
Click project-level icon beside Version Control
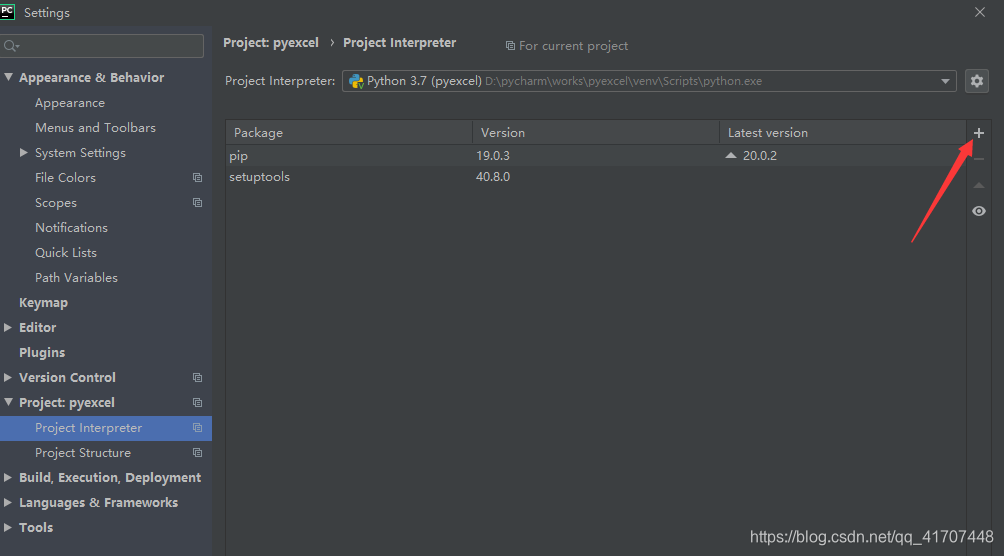(197, 377)
